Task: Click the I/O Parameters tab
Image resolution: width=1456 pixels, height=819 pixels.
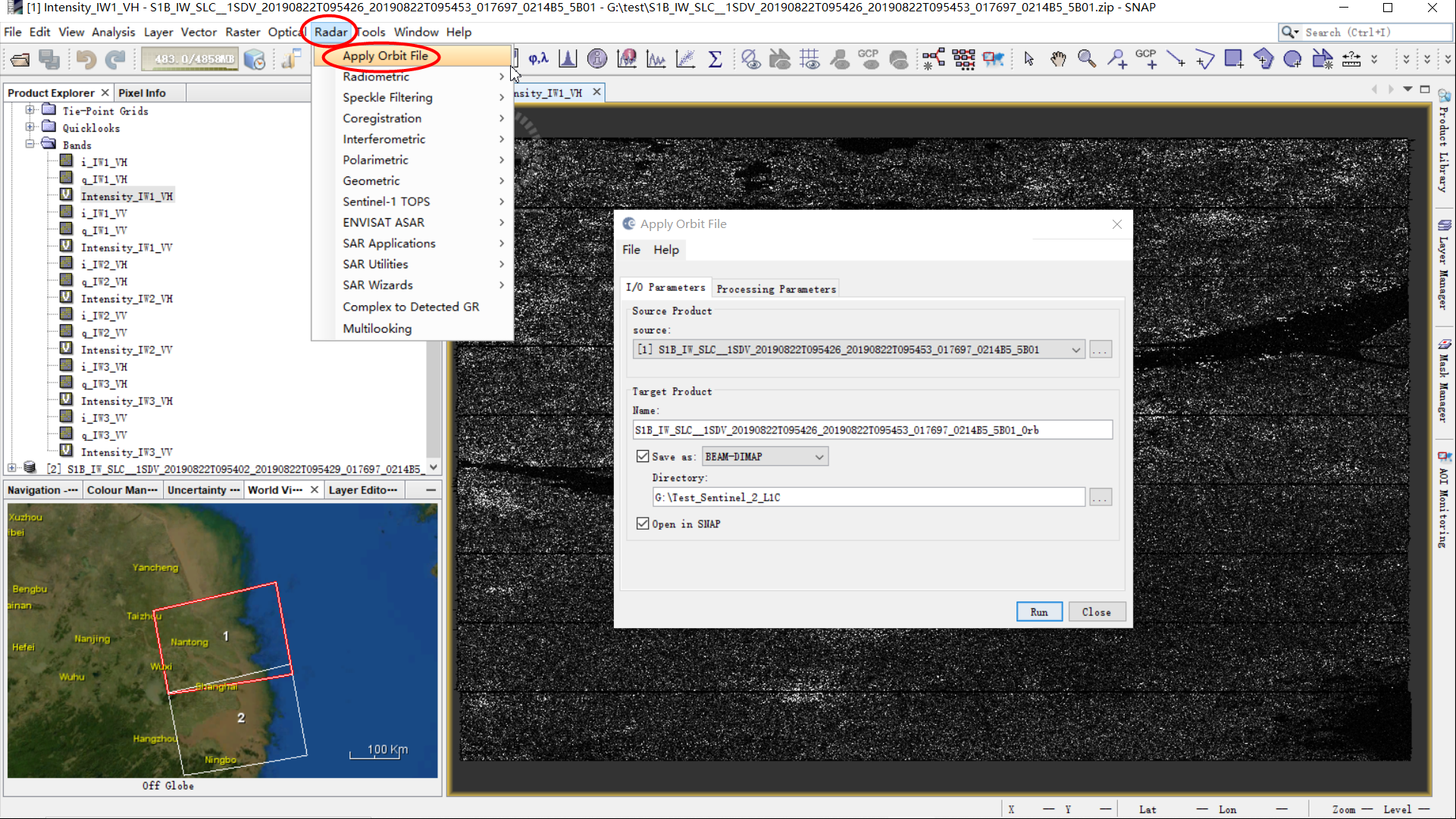Action: pos(665,288)
